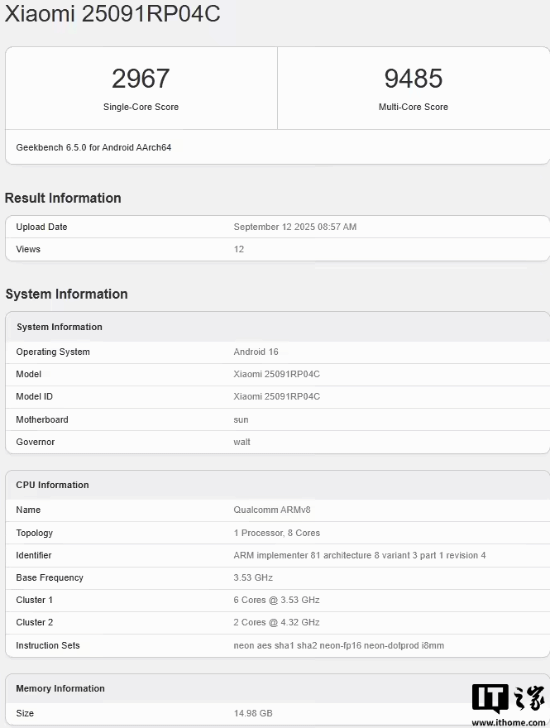Select the Qualcomm ARMv8 CPU name

(x=272, y=510)
